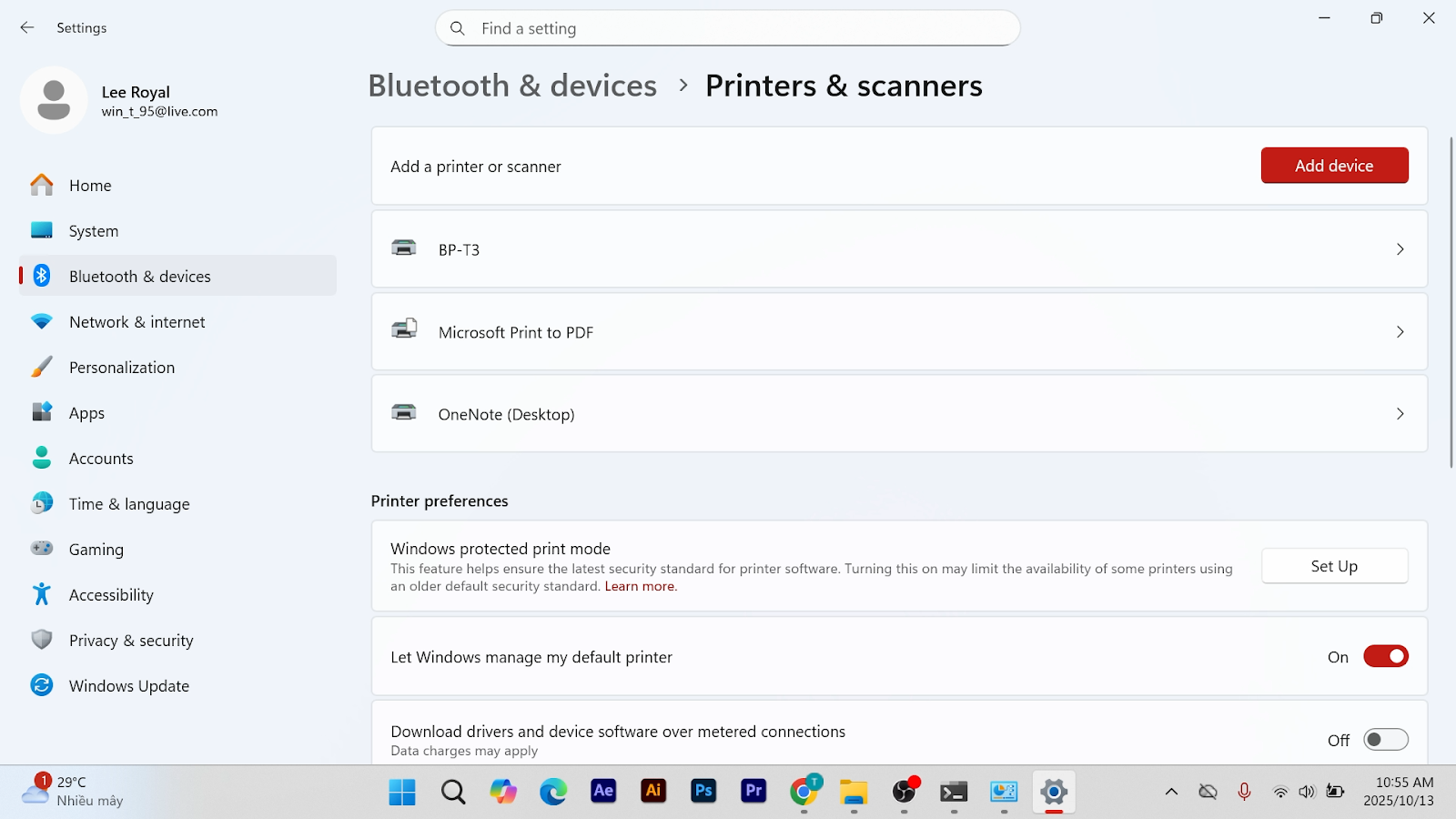1456x819 pixels.
Task: Click the BP-T3 printer icon
Action: pos(404,248)
